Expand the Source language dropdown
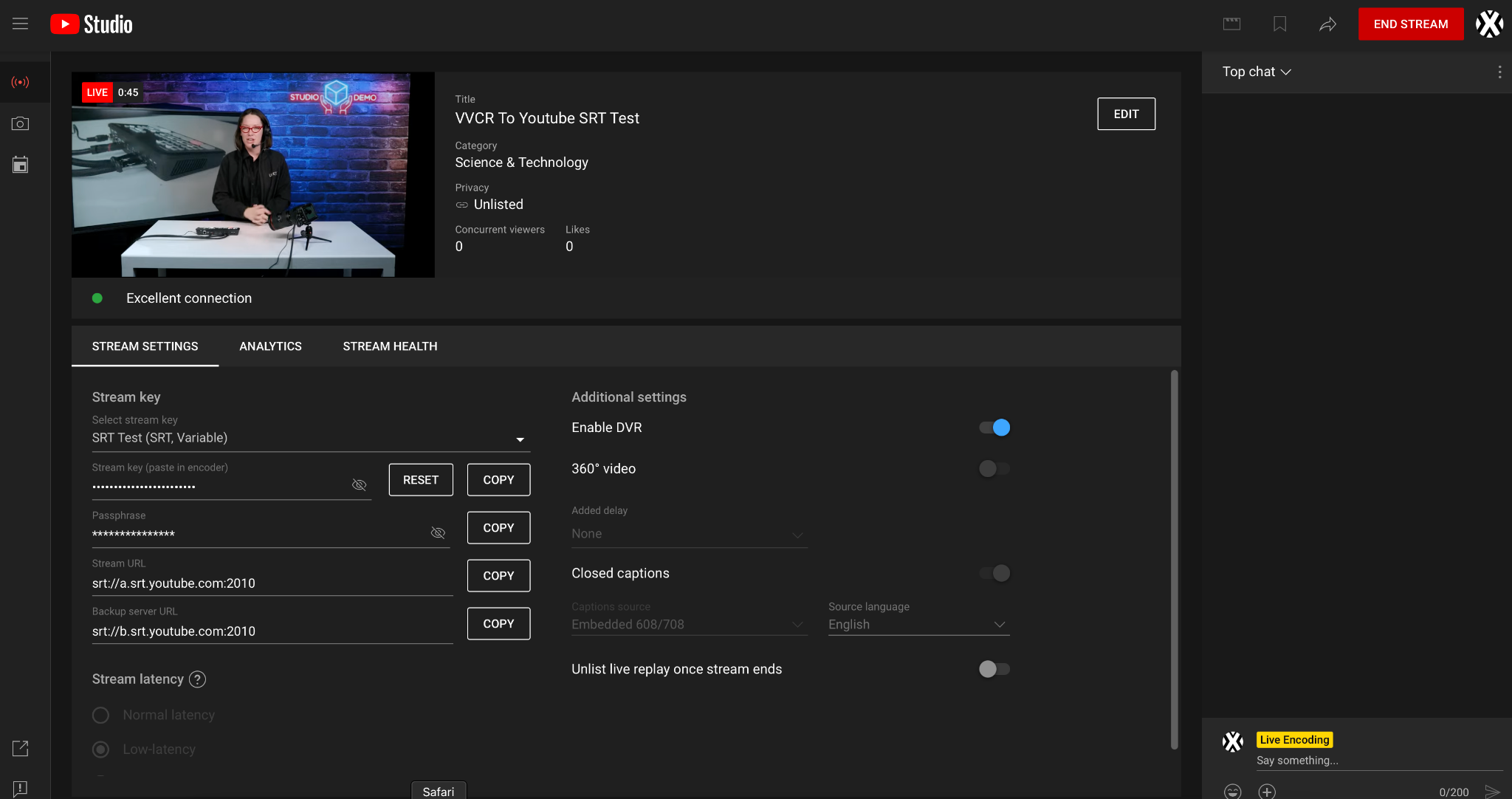 (x=1000, y=624)
